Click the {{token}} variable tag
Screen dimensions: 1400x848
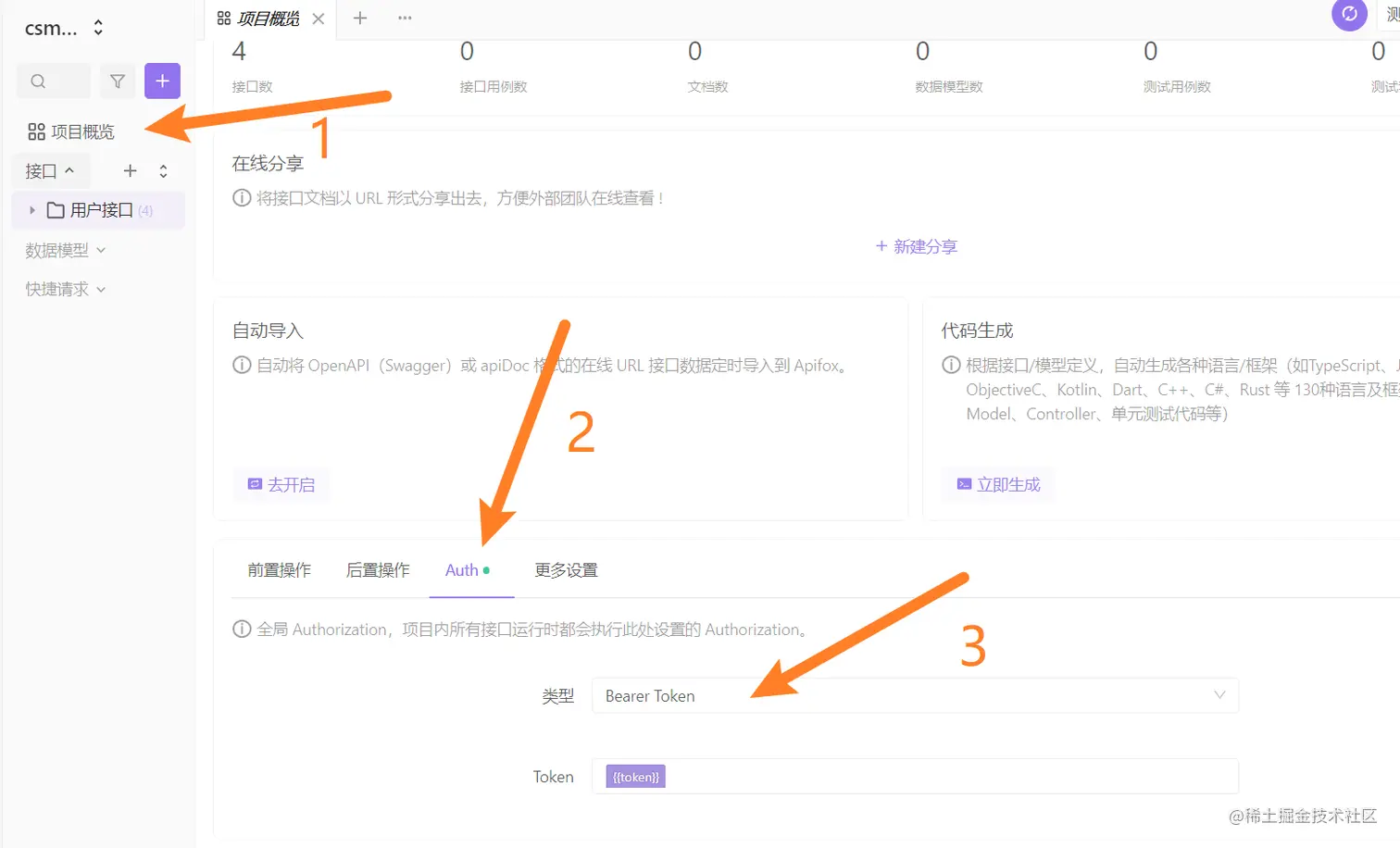(636, 777)
